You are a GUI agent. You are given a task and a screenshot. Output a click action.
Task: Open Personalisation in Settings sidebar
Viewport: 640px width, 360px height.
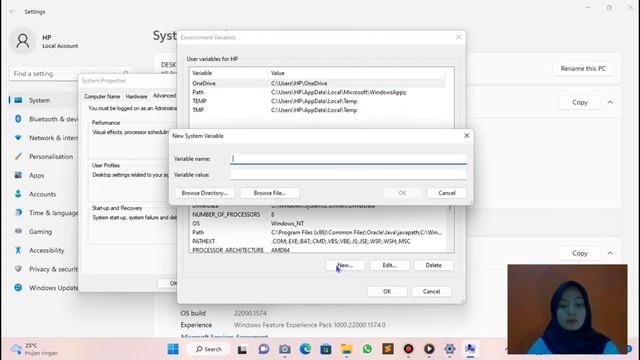click(44, 157)
